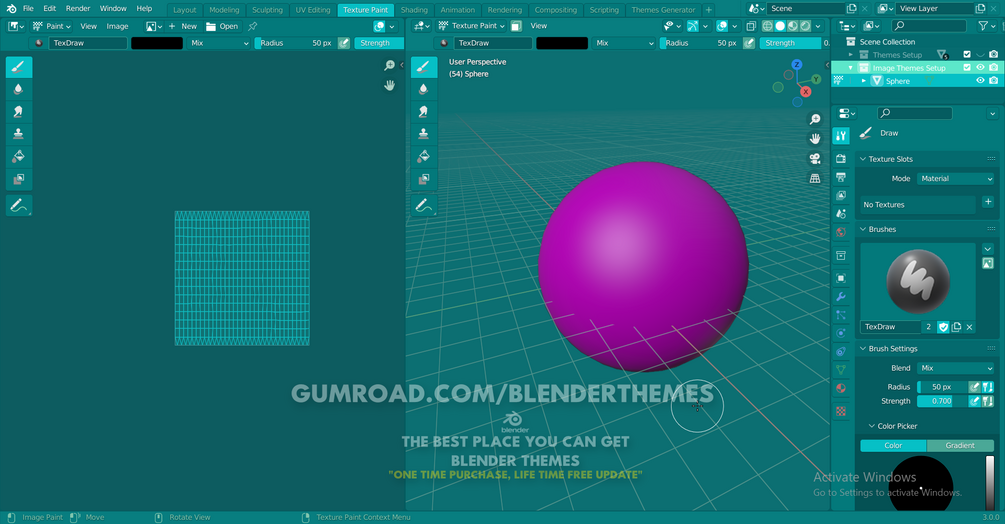Hide the Sphere object in viewport via eye icon
Image resolution: width=1005 pixels, height=524 pixels.
click(x=980, y=81)
